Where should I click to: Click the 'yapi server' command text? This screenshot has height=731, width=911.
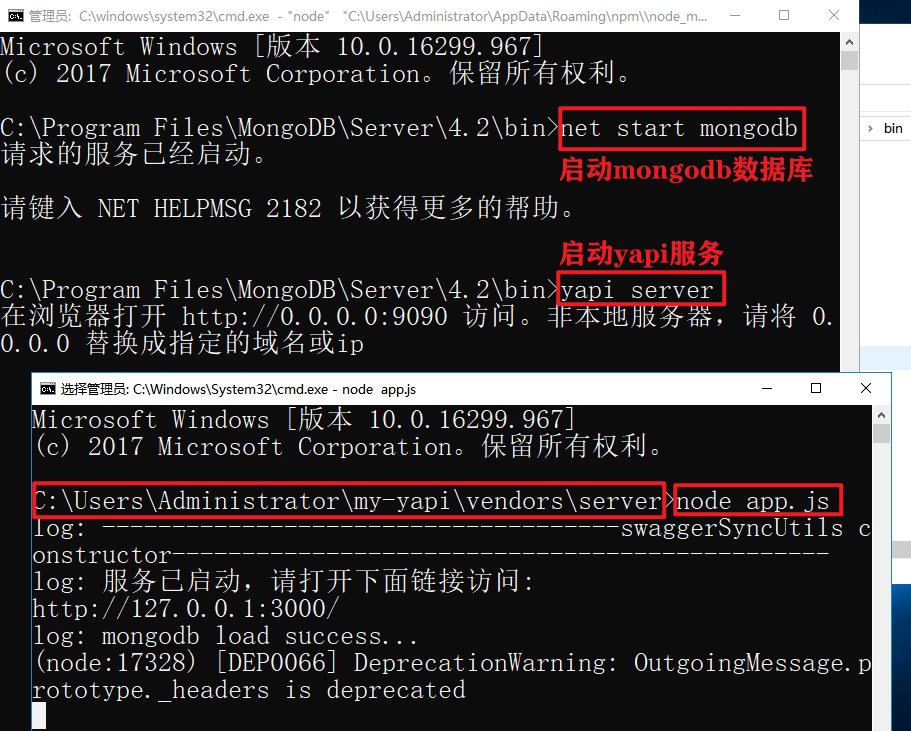(x=637, y=289)
